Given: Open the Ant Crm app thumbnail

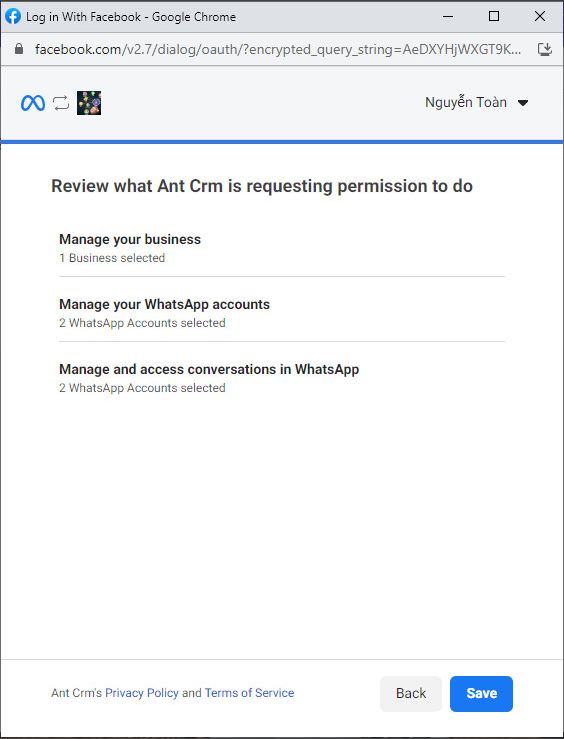Looking at the screenshot, I should pos(89,103).
